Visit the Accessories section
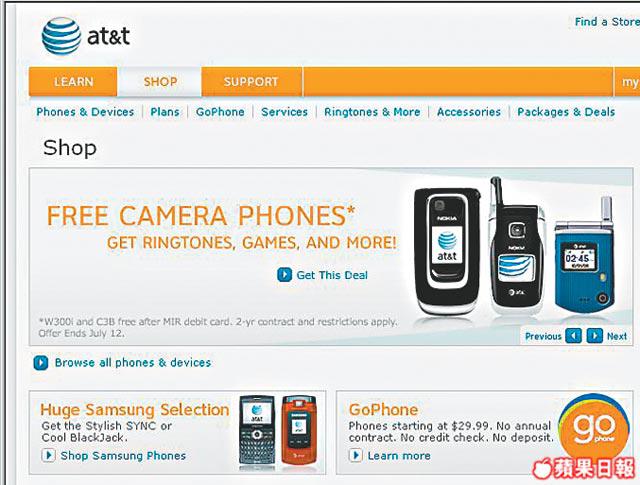Image resolution: width=640 pixels, height=485 pixels. [x=469, y=112]
